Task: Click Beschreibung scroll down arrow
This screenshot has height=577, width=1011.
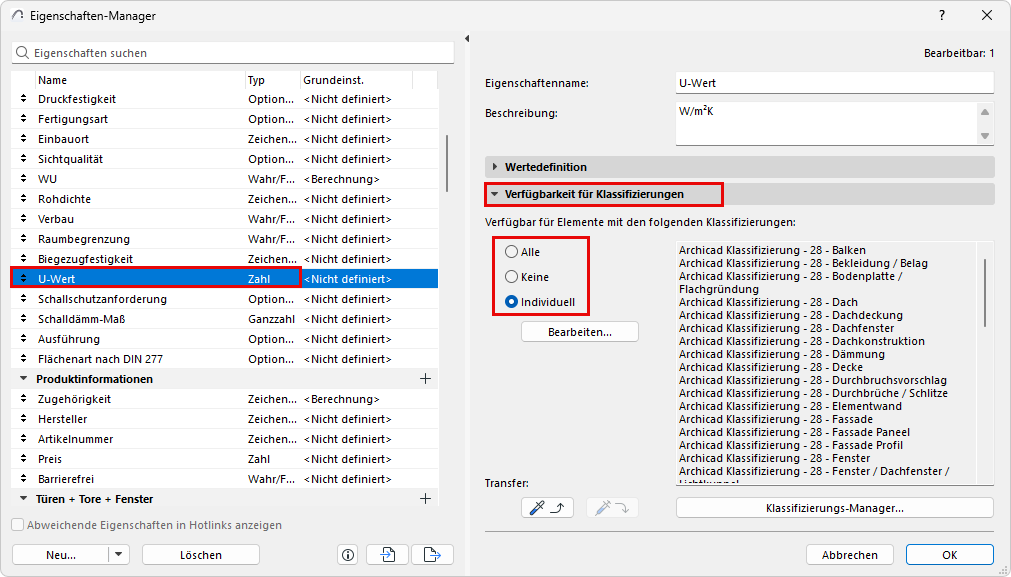Action: [985, 135]
